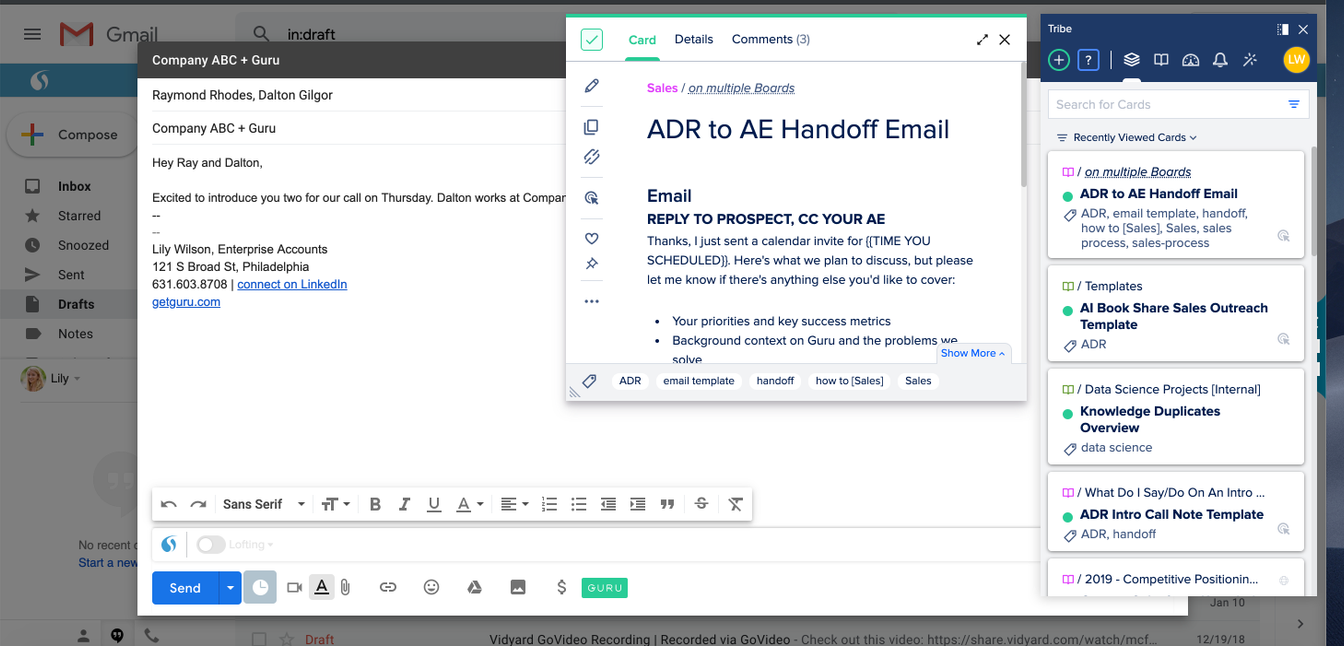Expand Recently Viewed Cards dropdown

1127,137
